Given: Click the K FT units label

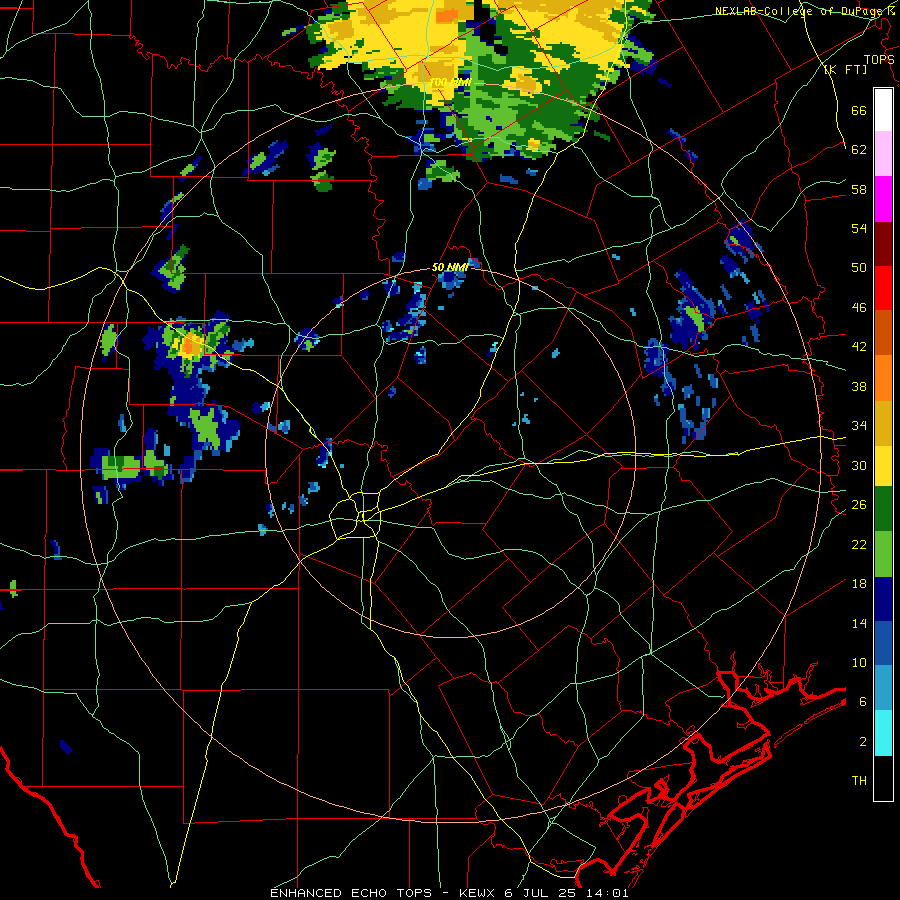Looking at the screenshot, I should pos(845,69).
